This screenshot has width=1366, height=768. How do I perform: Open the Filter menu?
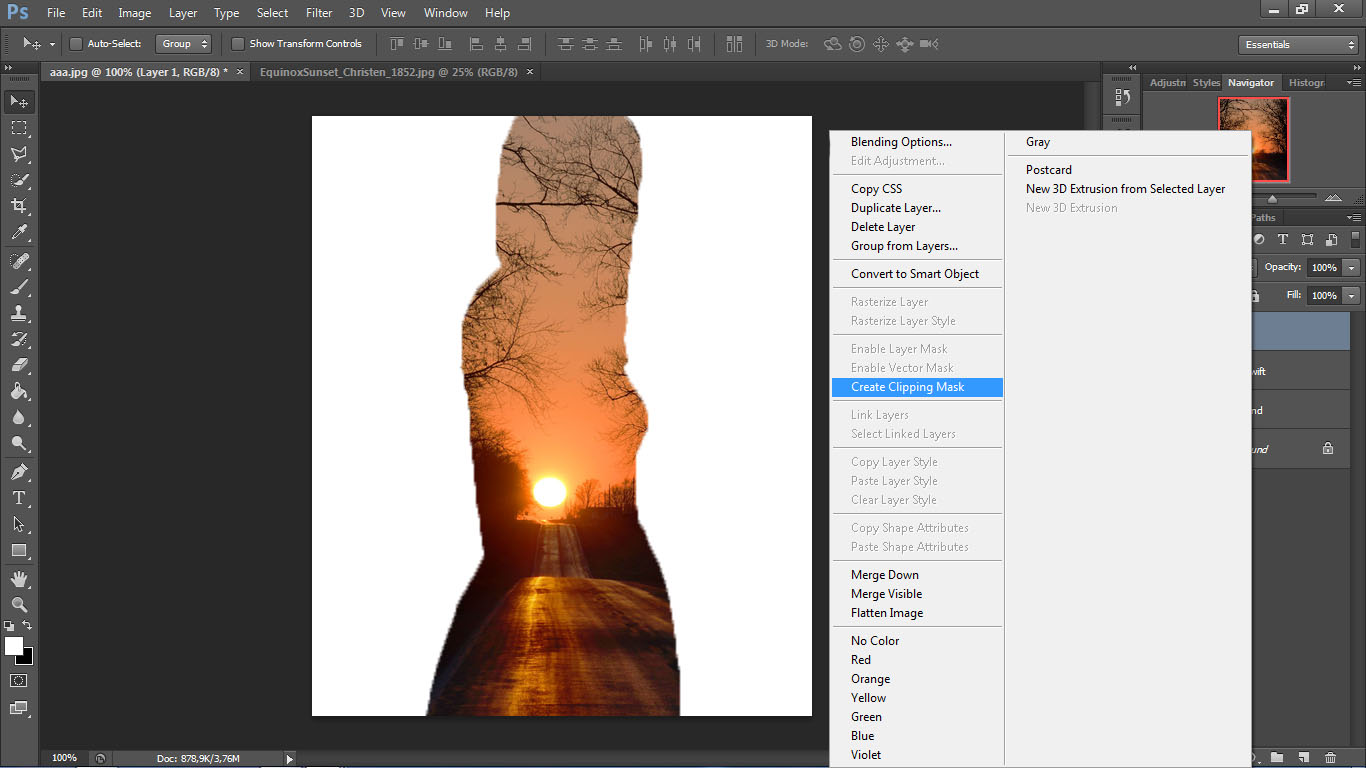318,13
